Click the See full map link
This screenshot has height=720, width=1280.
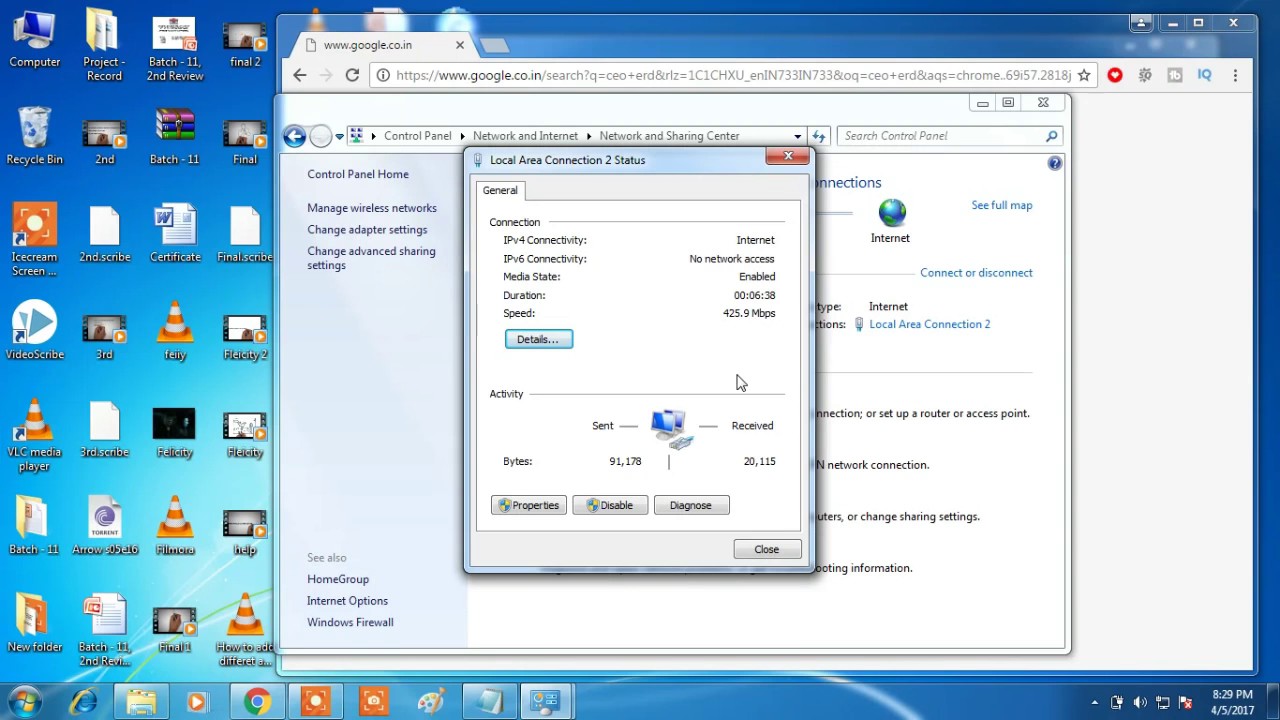pos(1002,205)
